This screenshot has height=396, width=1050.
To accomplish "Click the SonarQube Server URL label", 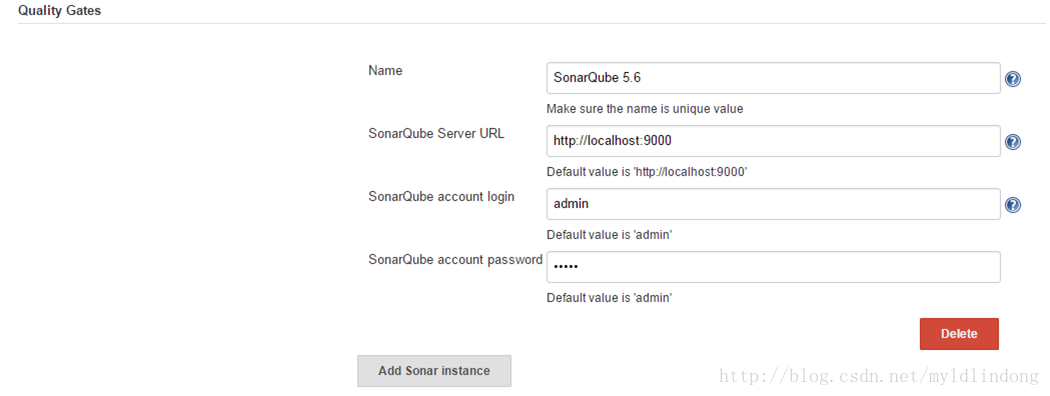I will [437, 133].
